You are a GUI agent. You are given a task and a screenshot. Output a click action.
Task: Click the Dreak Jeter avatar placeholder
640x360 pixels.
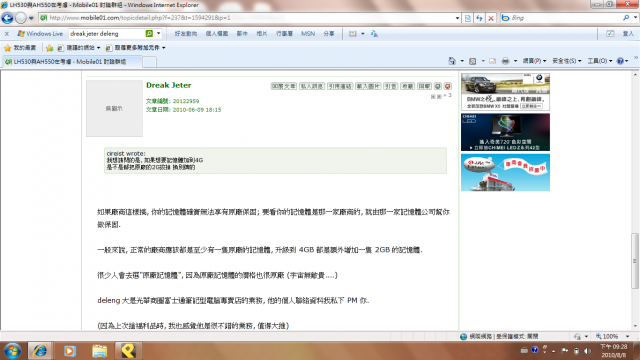click(x=114, y=108)
